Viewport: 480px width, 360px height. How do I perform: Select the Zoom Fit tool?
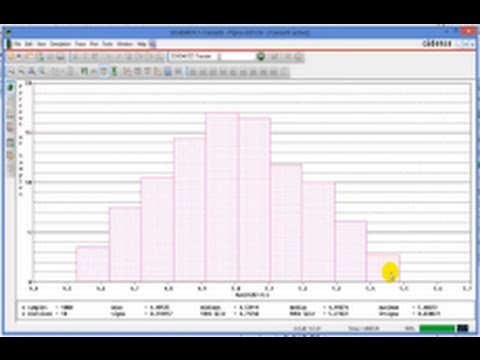click(x=42, y=71)
